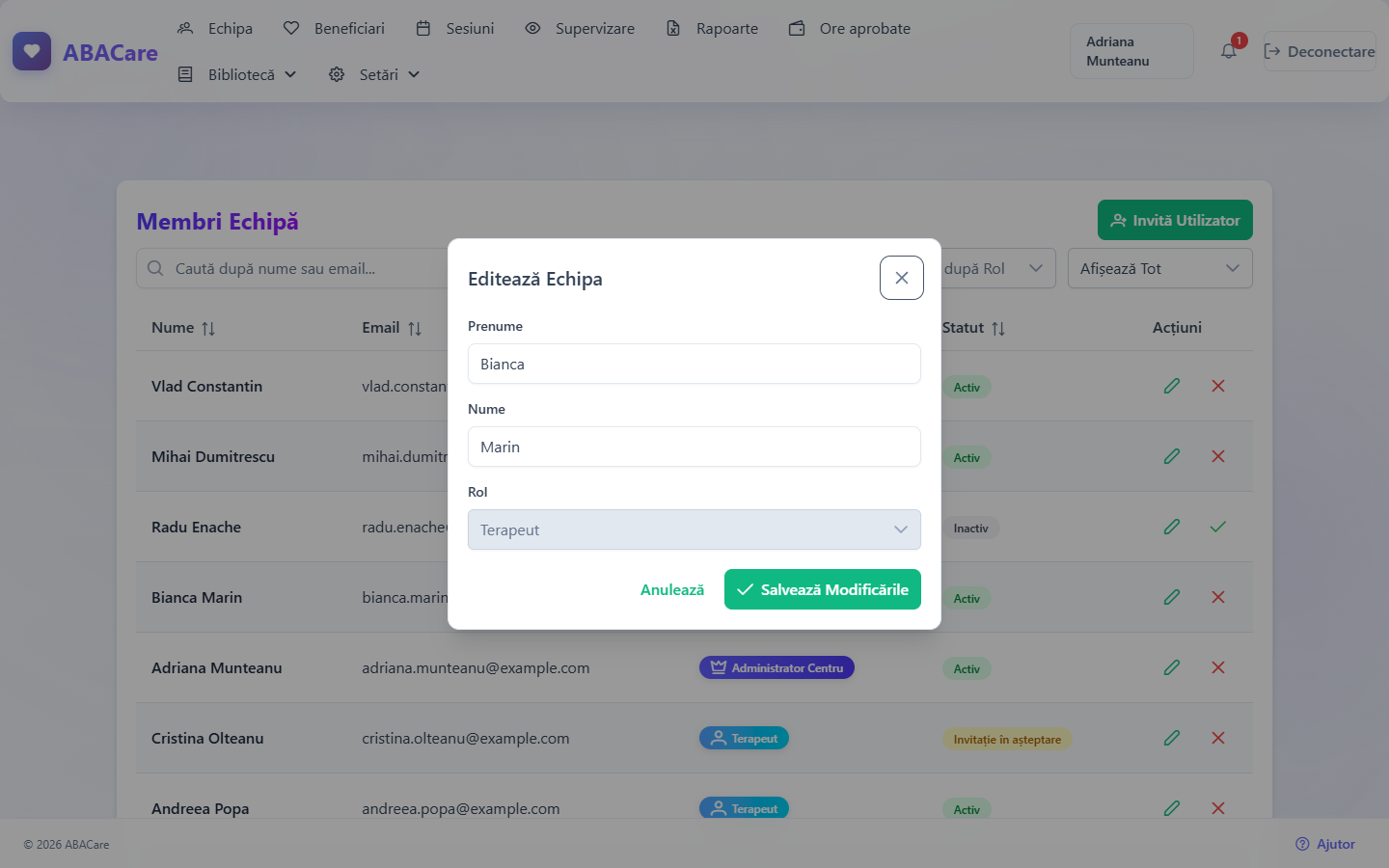Delete Vlad Constantin with red X

point(1218,386)
